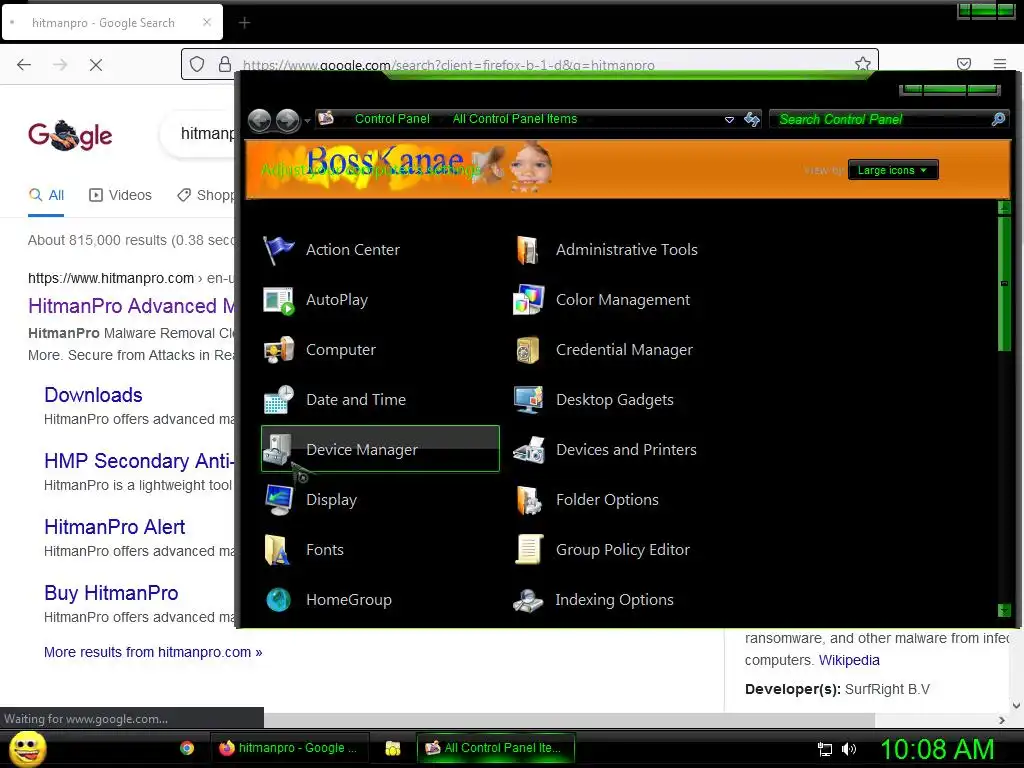Click the Control Panel forward arrow button
The image size is (1024, 768).
(x=287, y=120)
